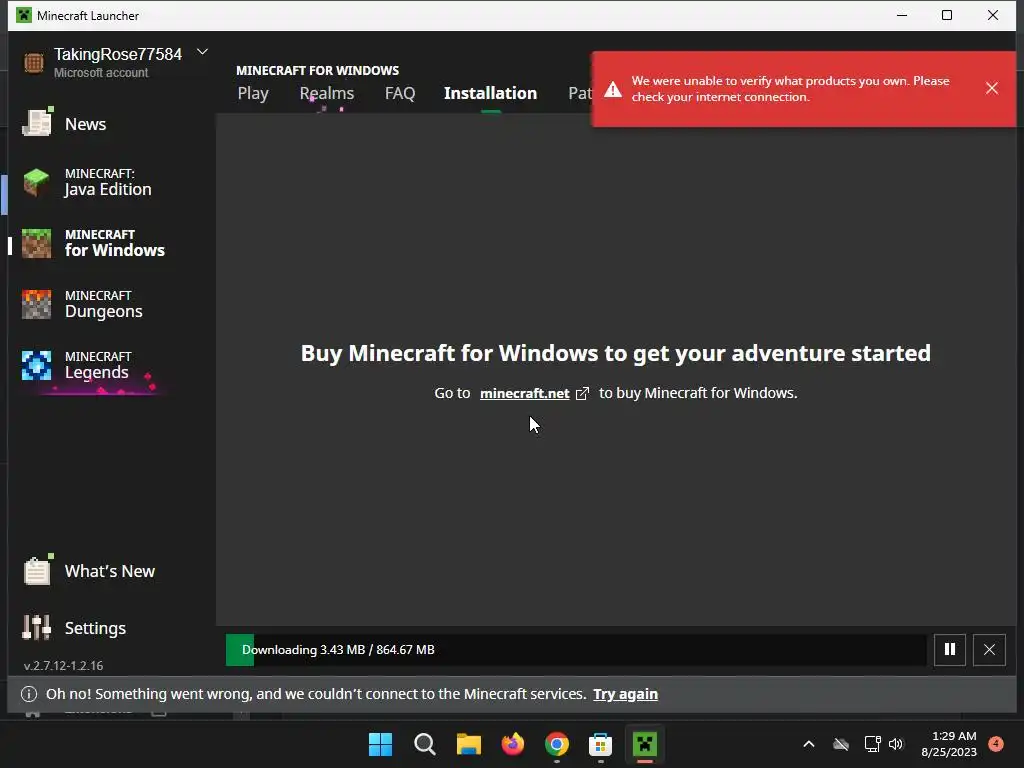Click the download progress bar
Viewport: 1024px width, 768px height.
(576, 650)
